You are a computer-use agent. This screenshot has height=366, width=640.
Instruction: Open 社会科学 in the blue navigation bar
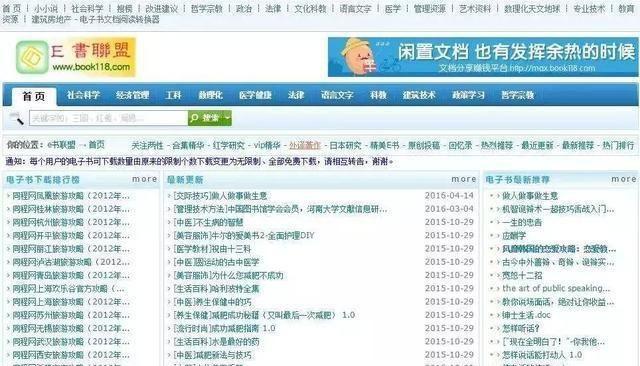(83, 95)
